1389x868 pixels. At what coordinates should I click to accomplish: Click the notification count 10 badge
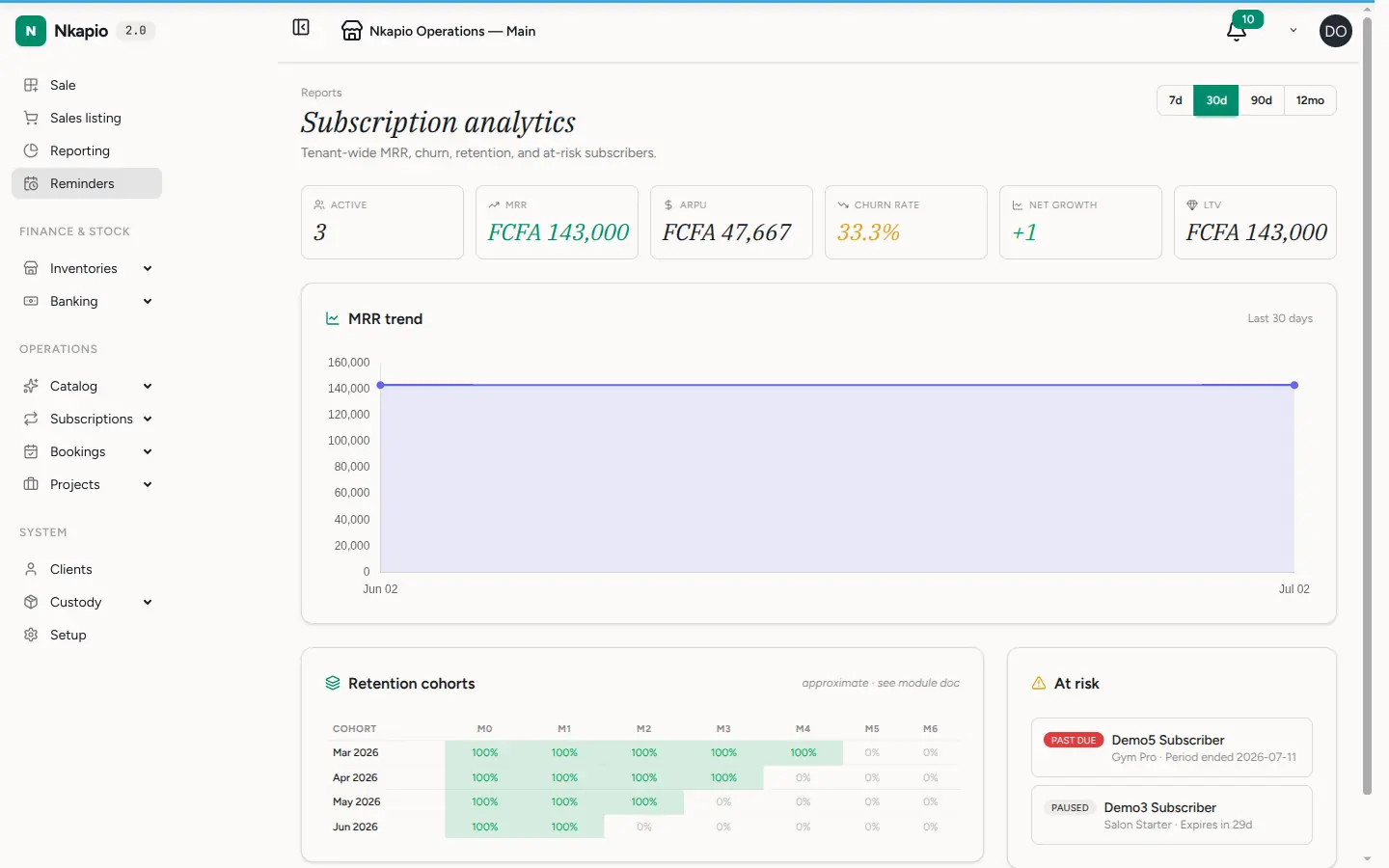point(1248,19)
